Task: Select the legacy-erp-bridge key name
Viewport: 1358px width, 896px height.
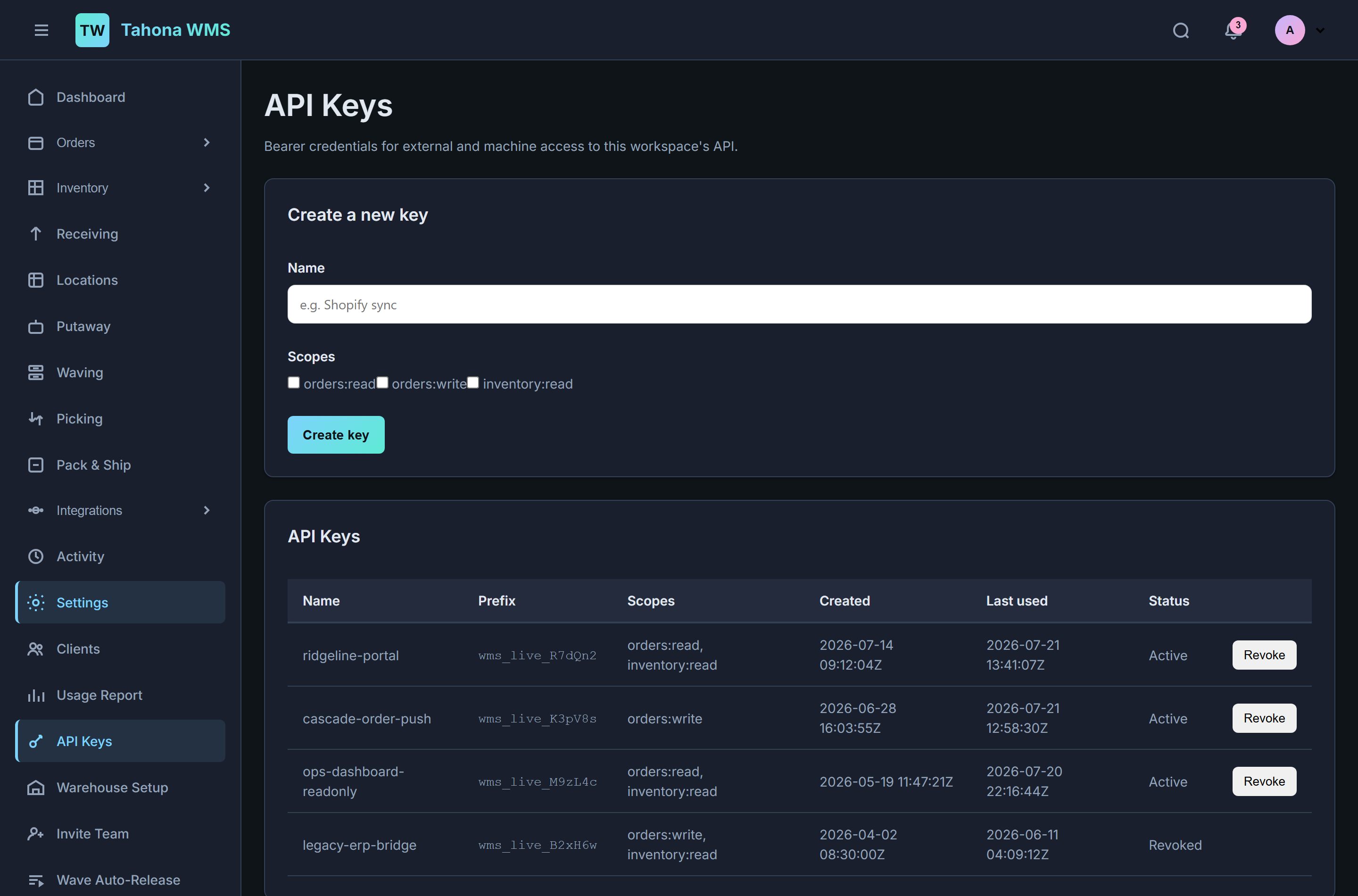Action: tap(359, 845)
